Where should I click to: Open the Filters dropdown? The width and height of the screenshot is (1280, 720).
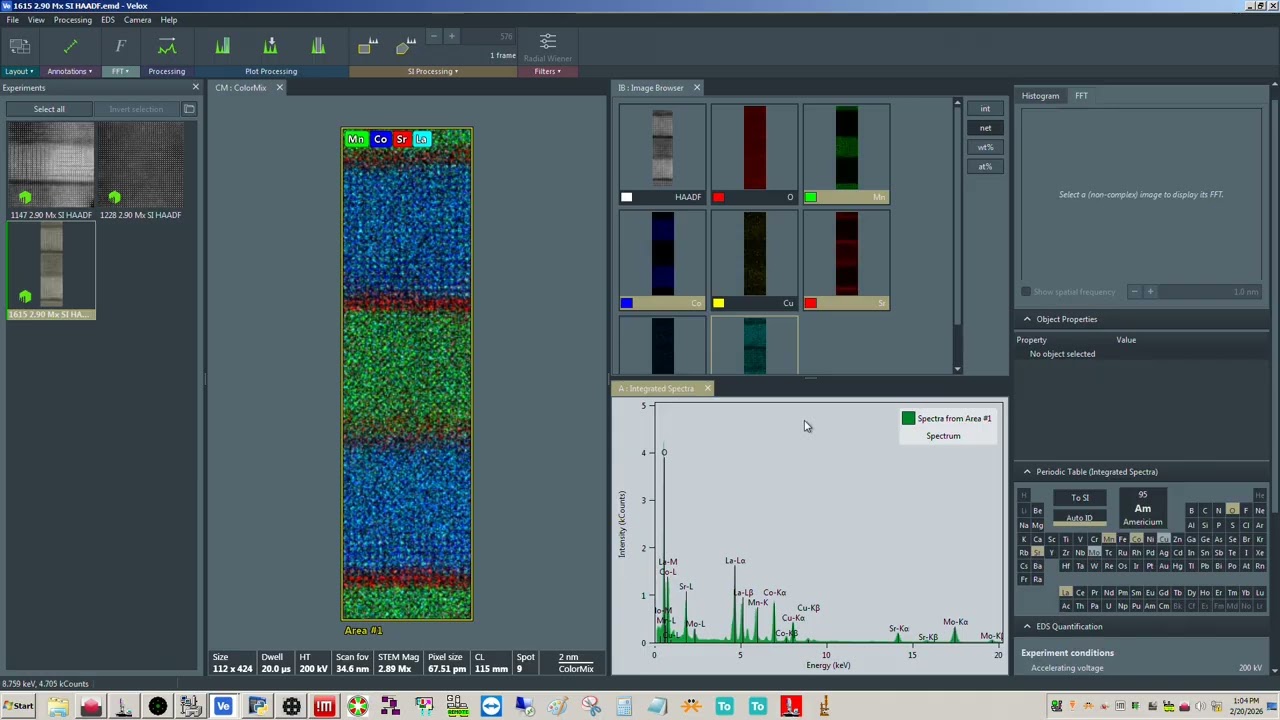[x=547, y=71]
